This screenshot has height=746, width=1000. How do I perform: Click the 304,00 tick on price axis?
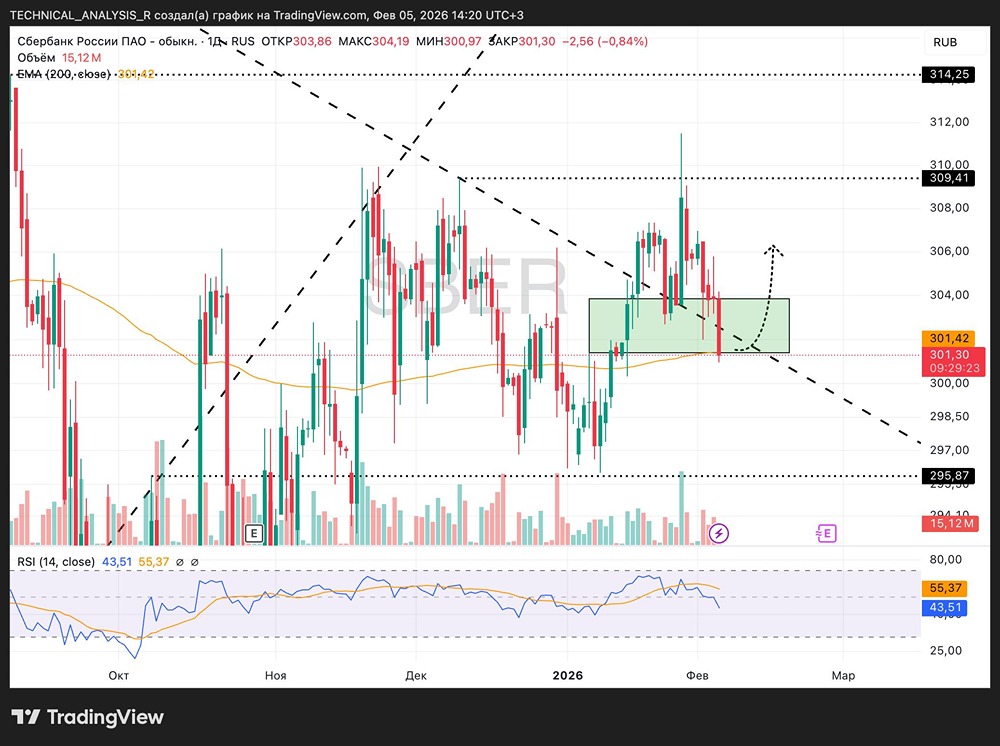tap(949, 295)
